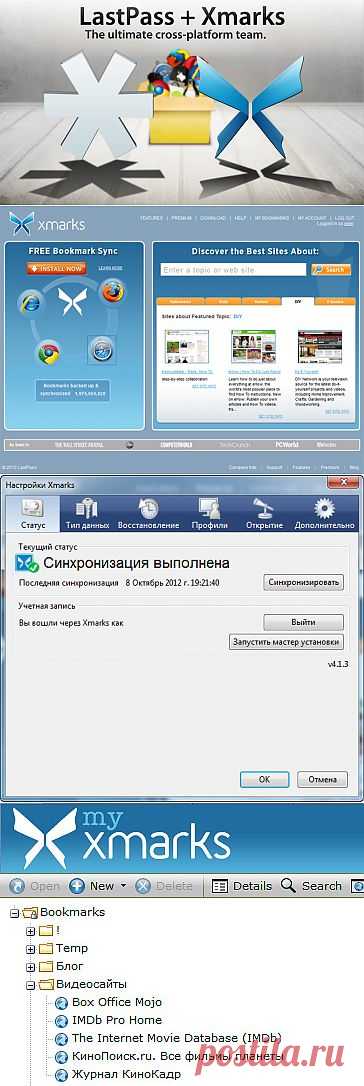Viewport: 364px width, 1086px height.
Task: Open the MY BOOKMARKS link in the site header
Action: (x=271, y=218)
